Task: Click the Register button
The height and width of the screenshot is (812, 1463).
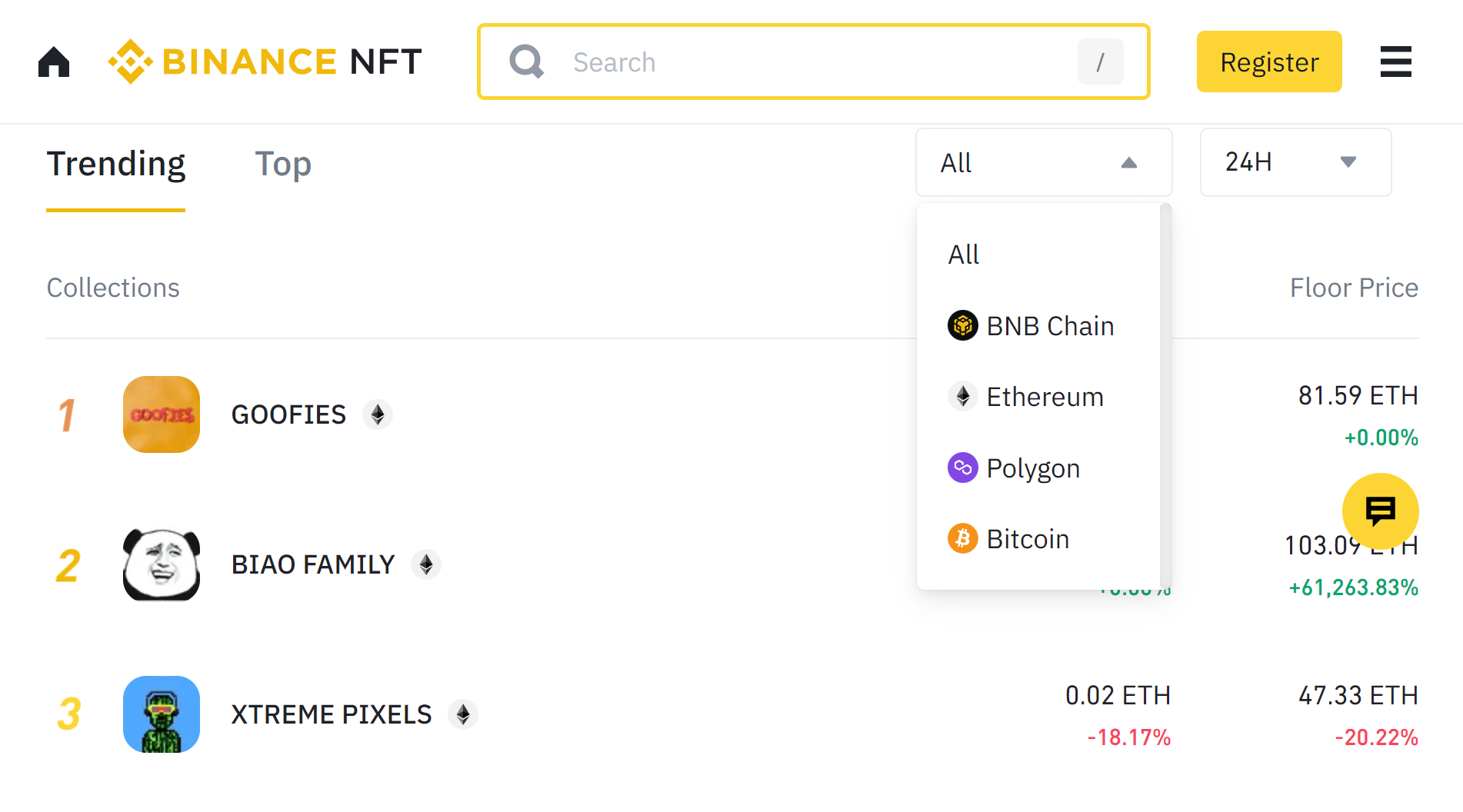Action: coord(1269,62)
